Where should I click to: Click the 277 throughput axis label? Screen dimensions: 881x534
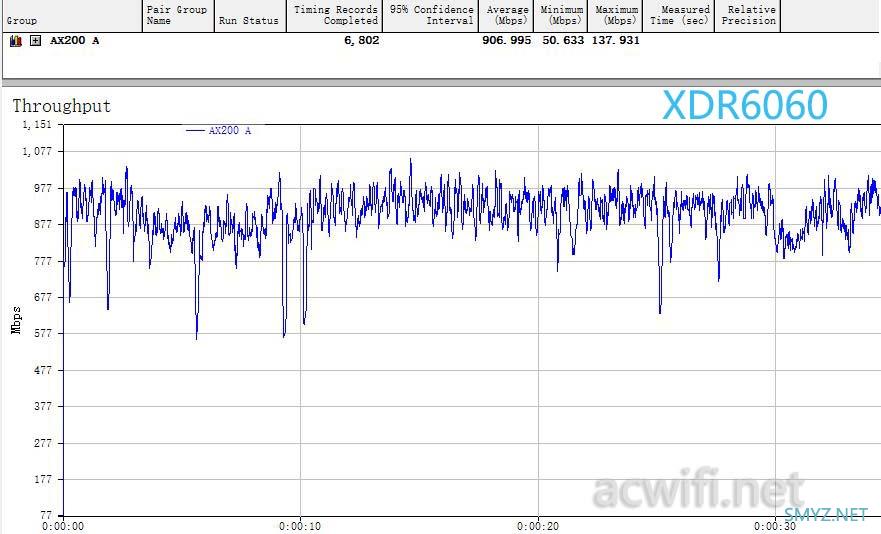pos(42,443)
